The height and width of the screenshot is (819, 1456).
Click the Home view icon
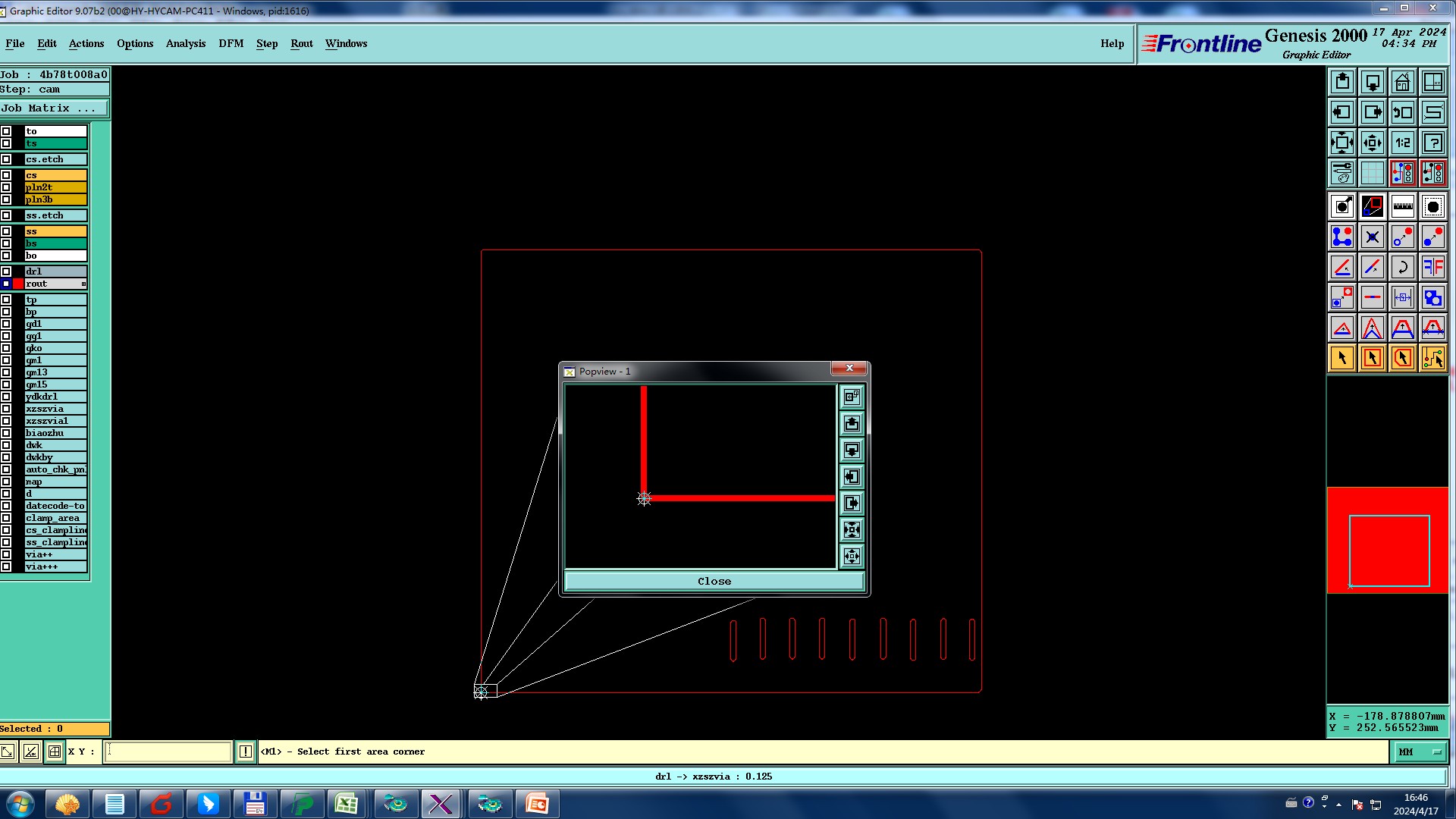[1402, 82]
